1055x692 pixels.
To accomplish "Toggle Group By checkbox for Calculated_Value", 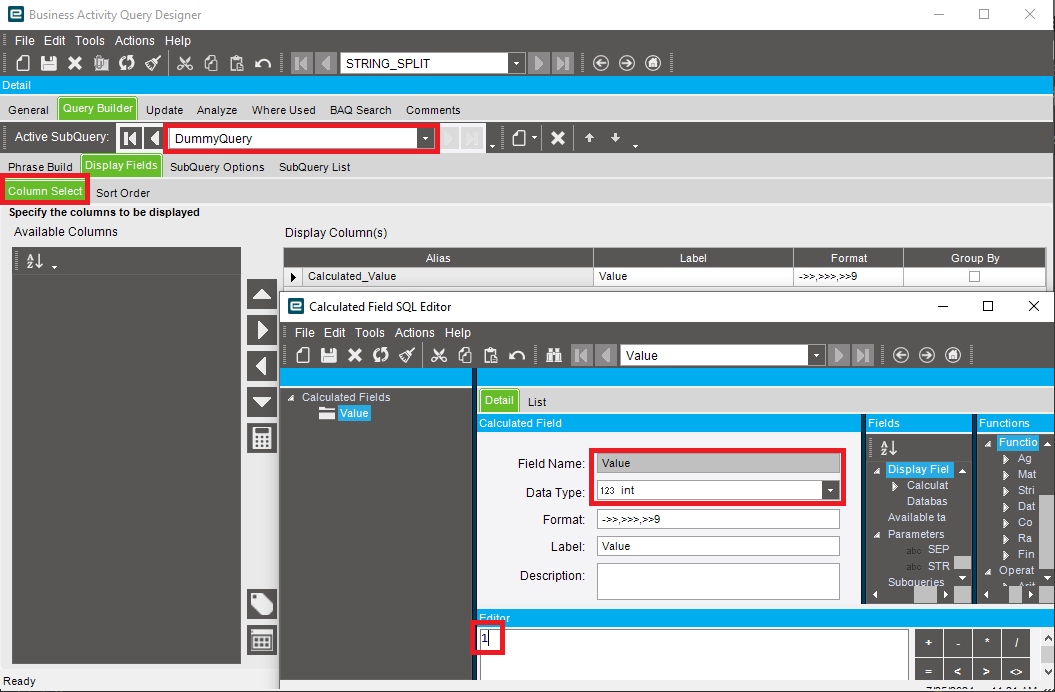I will pyautogui.click(x=974, y=276).
